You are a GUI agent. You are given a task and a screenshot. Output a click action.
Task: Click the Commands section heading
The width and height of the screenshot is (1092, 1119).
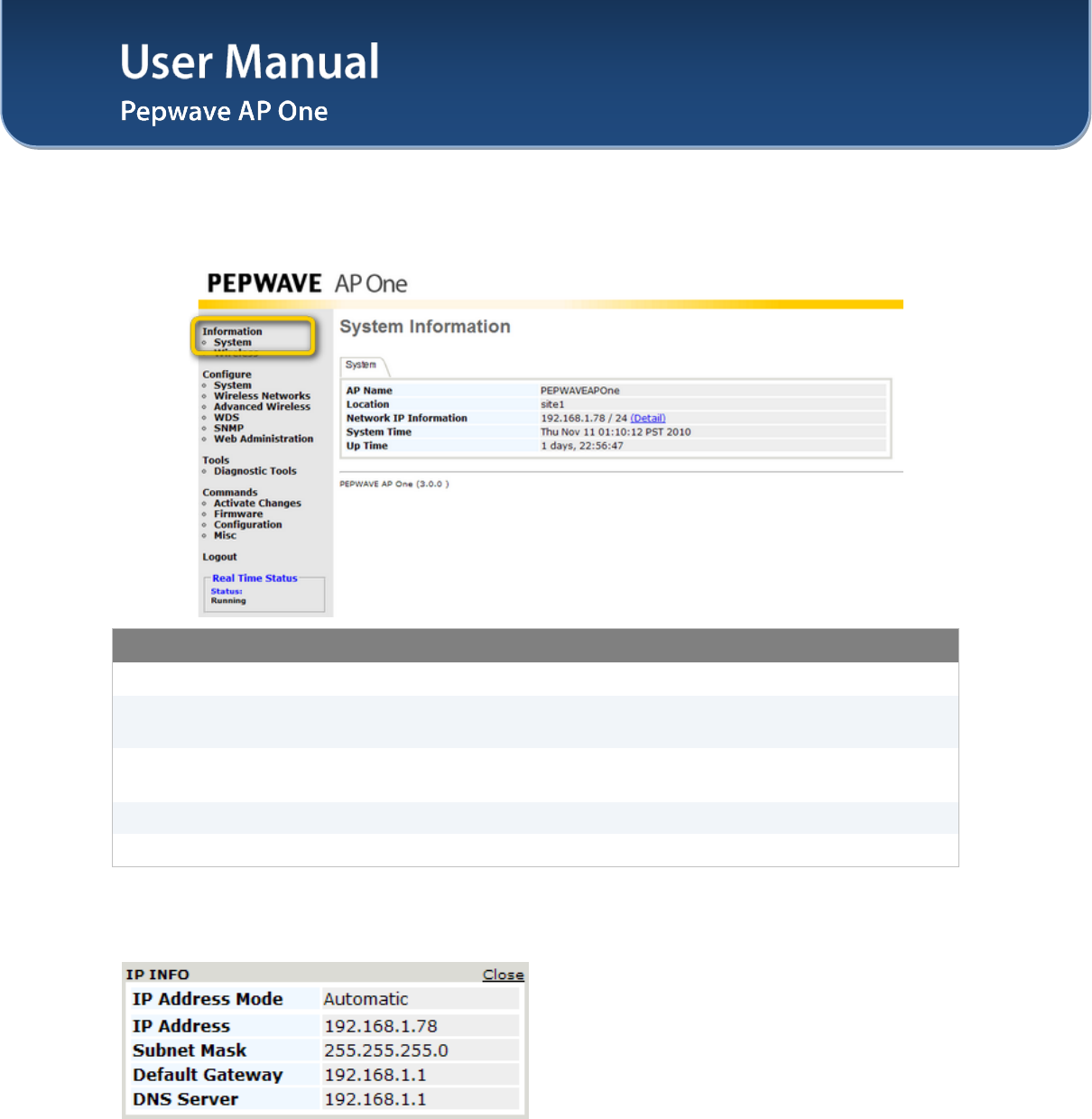[230, 493]
